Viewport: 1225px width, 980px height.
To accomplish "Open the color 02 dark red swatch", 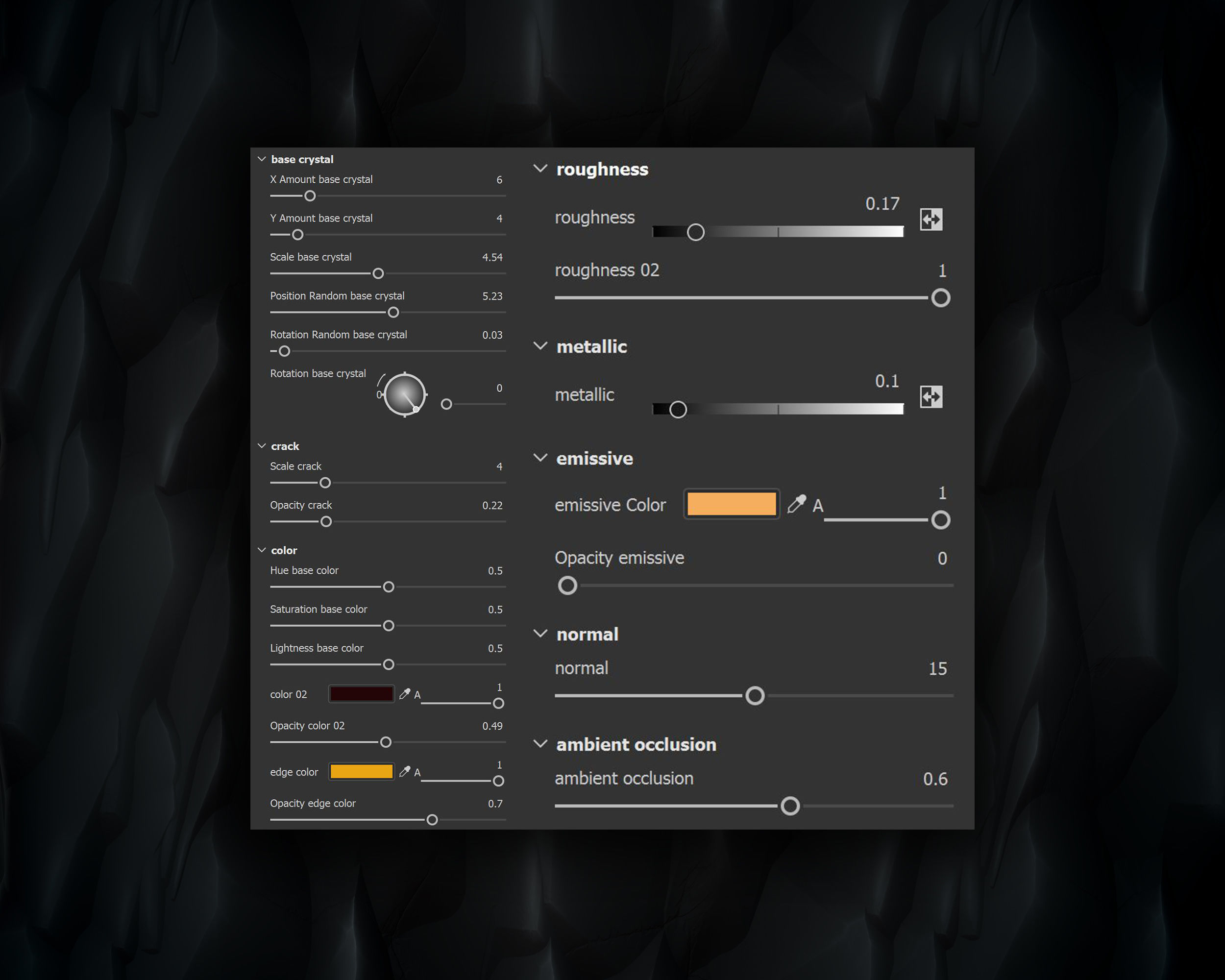I will 361,694.
